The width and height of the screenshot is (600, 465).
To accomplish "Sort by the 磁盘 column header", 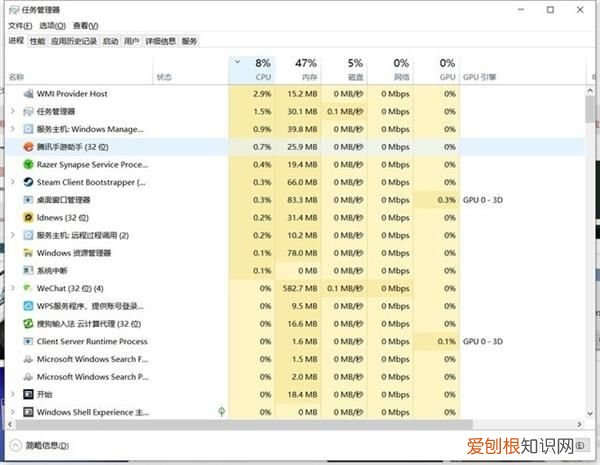I will coord(344,70).
